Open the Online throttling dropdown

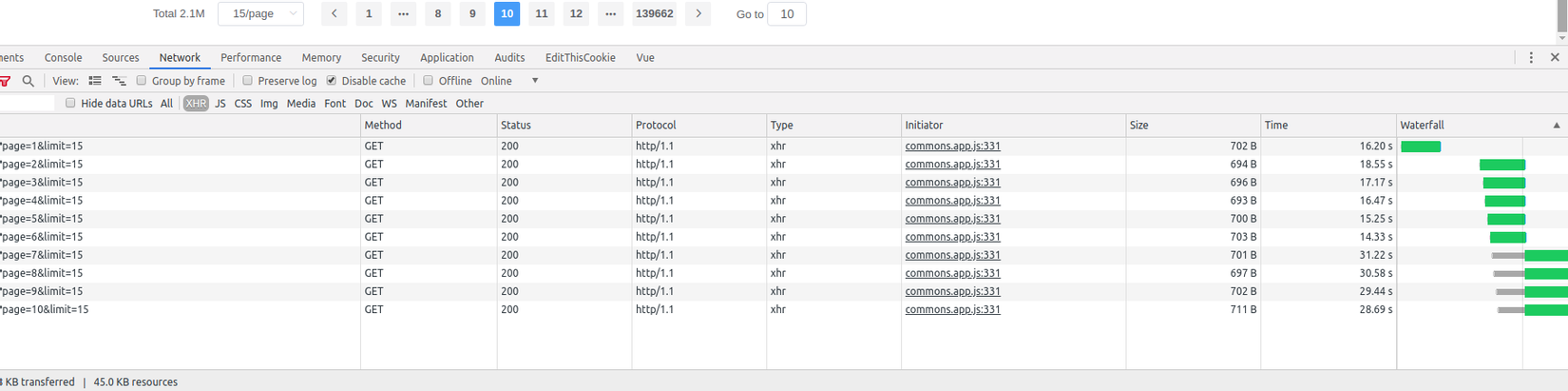(x=510, y=81)
